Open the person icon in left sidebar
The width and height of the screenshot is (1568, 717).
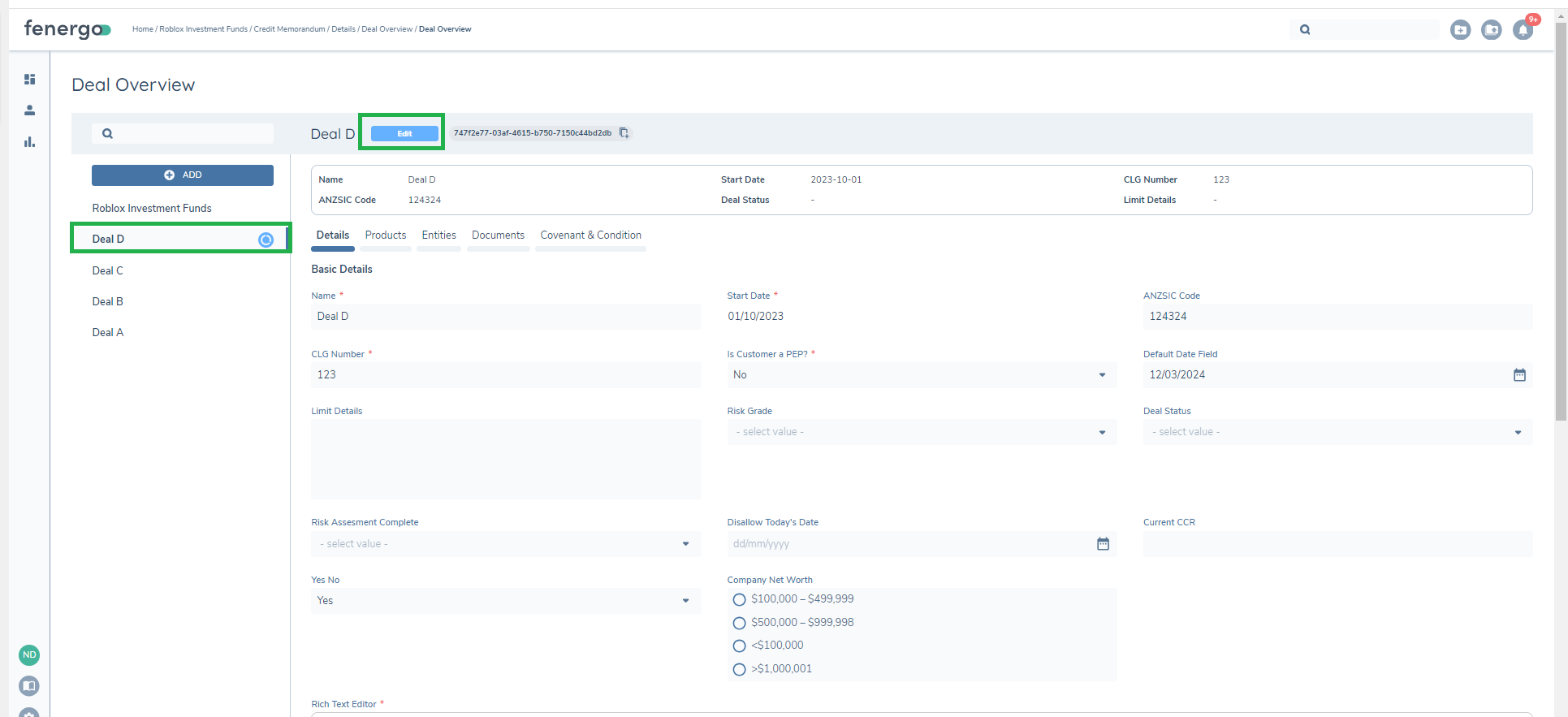pos(29,110)
